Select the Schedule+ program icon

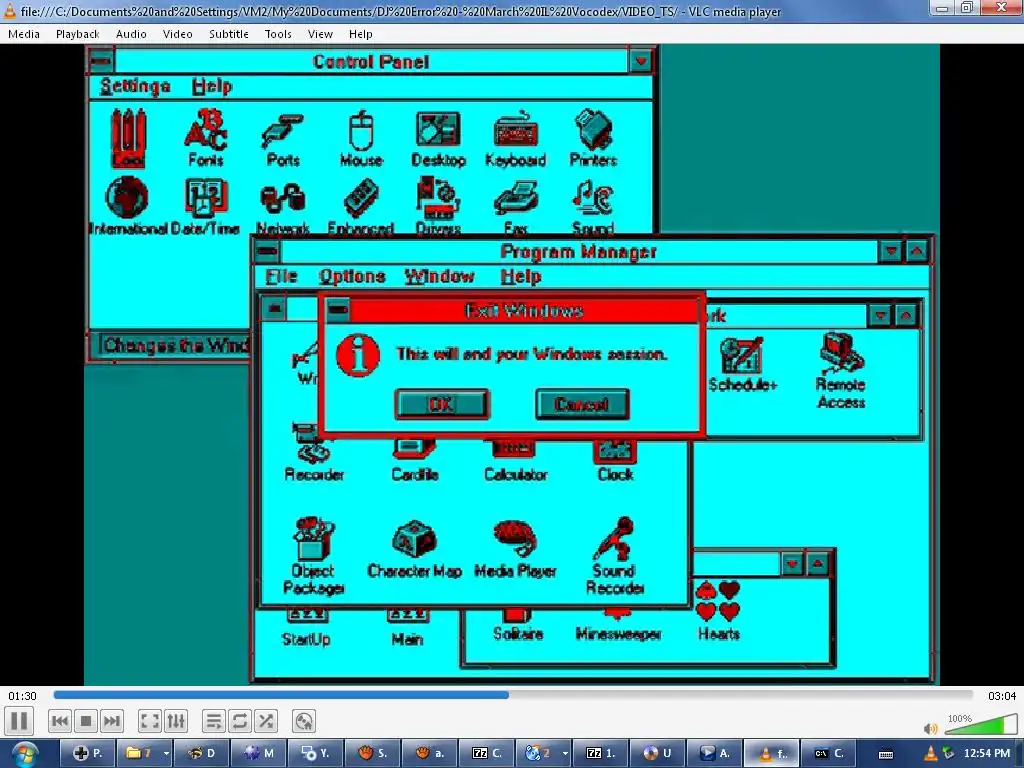pos(743,364)
